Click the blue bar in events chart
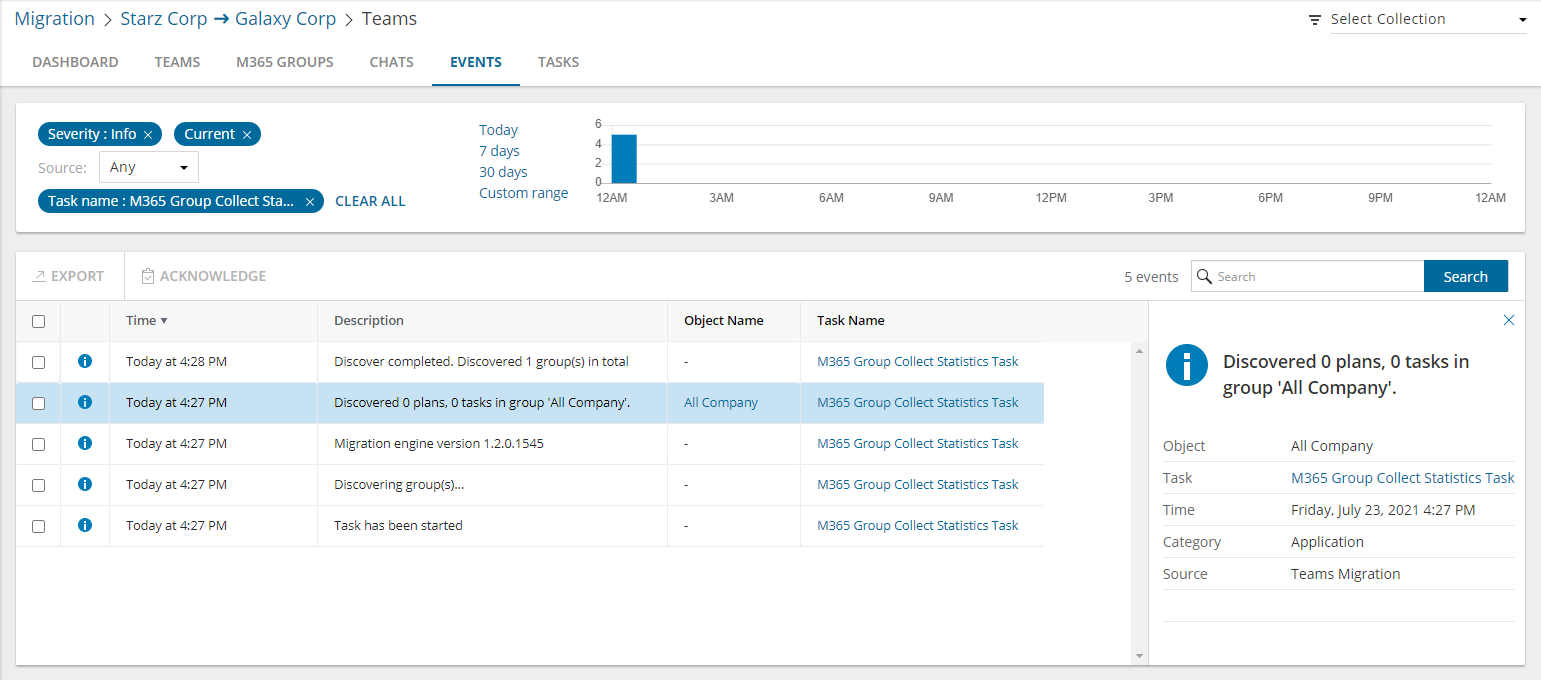Image resolution: width=1541 pixels, height=680 pixels. coord(624,159)
